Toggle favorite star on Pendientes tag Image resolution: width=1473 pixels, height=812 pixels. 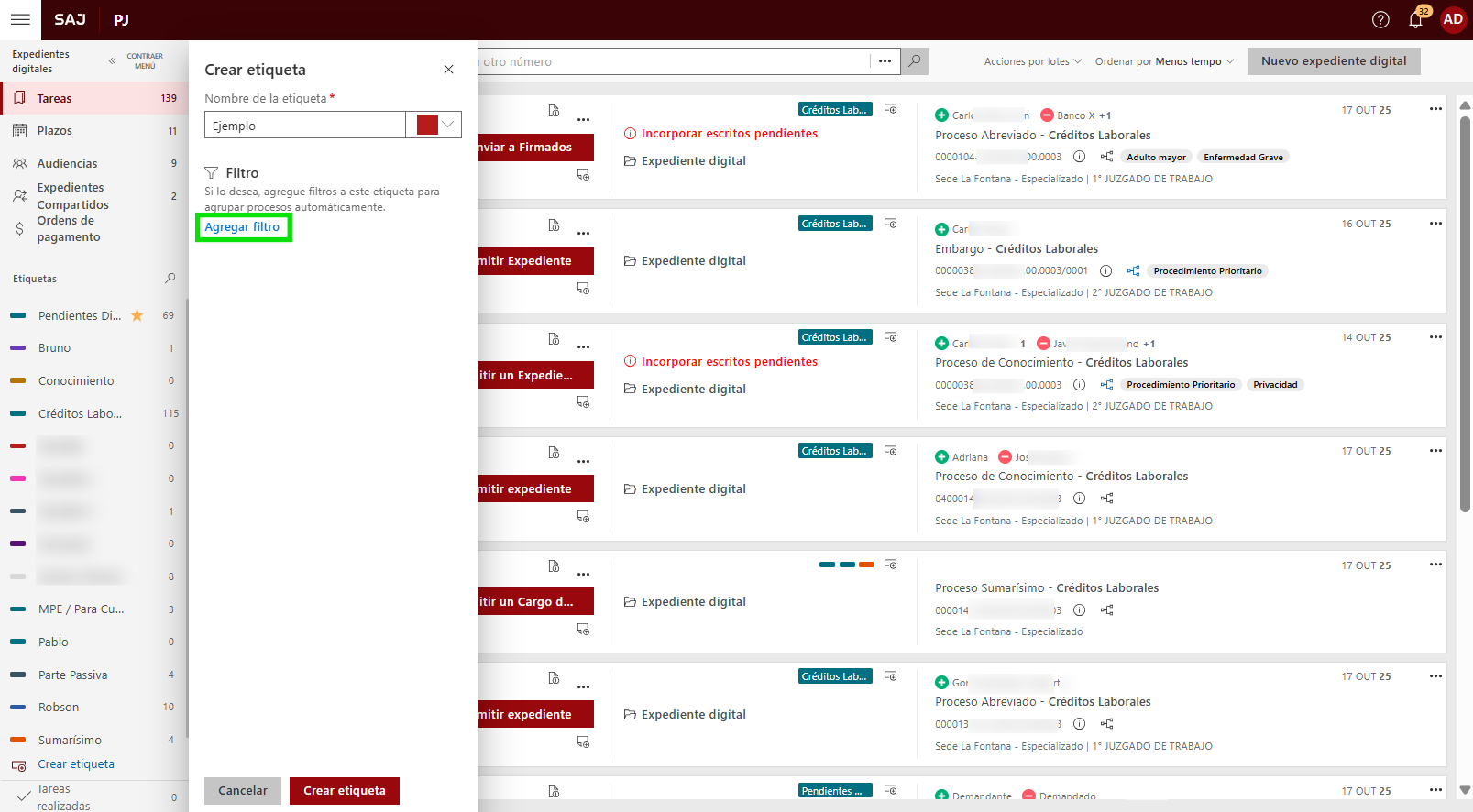137,315
